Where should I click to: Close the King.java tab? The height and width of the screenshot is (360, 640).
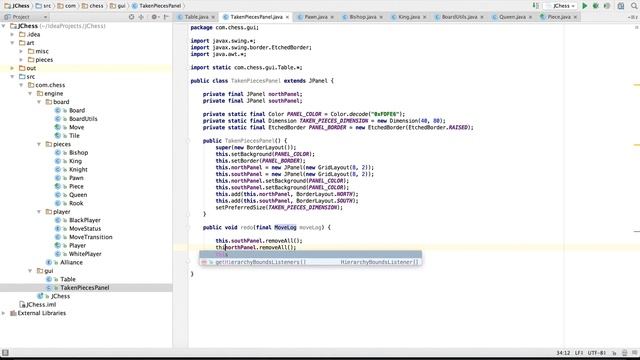424,17
